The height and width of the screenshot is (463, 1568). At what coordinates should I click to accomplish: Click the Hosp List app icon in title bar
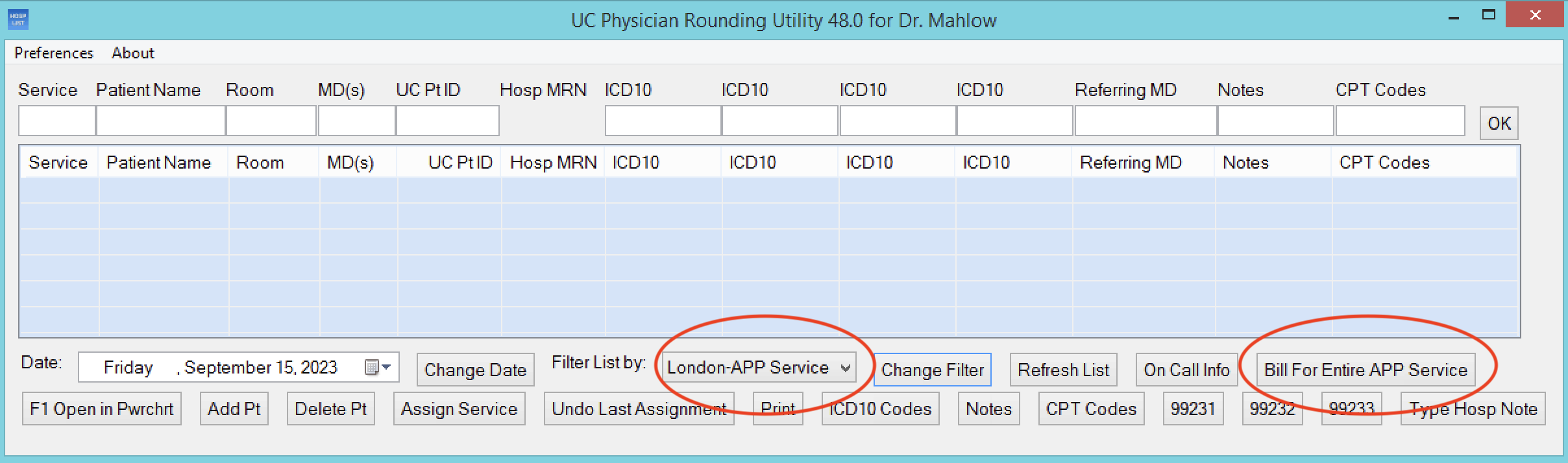tap(18, 19)
